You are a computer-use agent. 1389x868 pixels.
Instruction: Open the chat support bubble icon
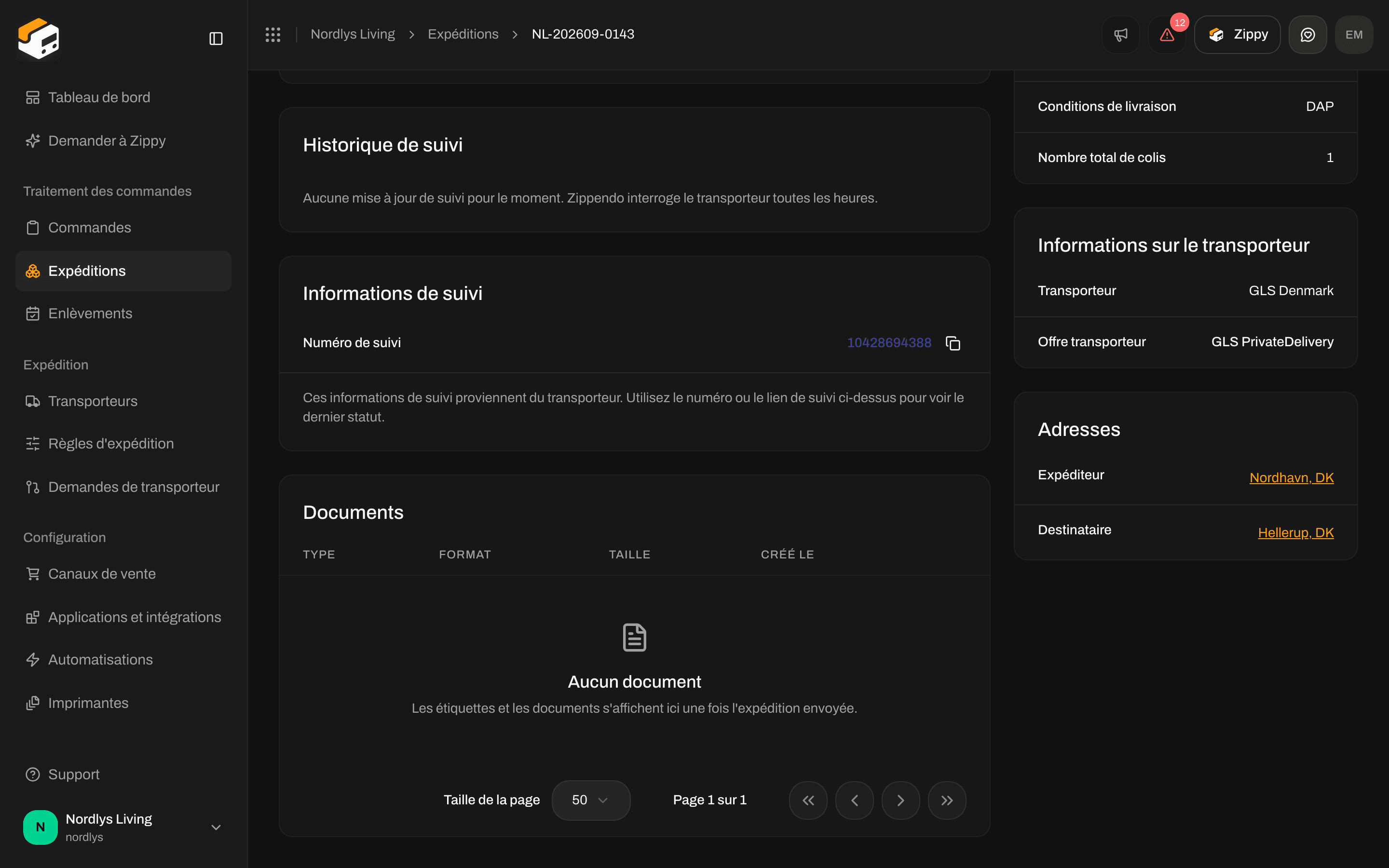1307,34
